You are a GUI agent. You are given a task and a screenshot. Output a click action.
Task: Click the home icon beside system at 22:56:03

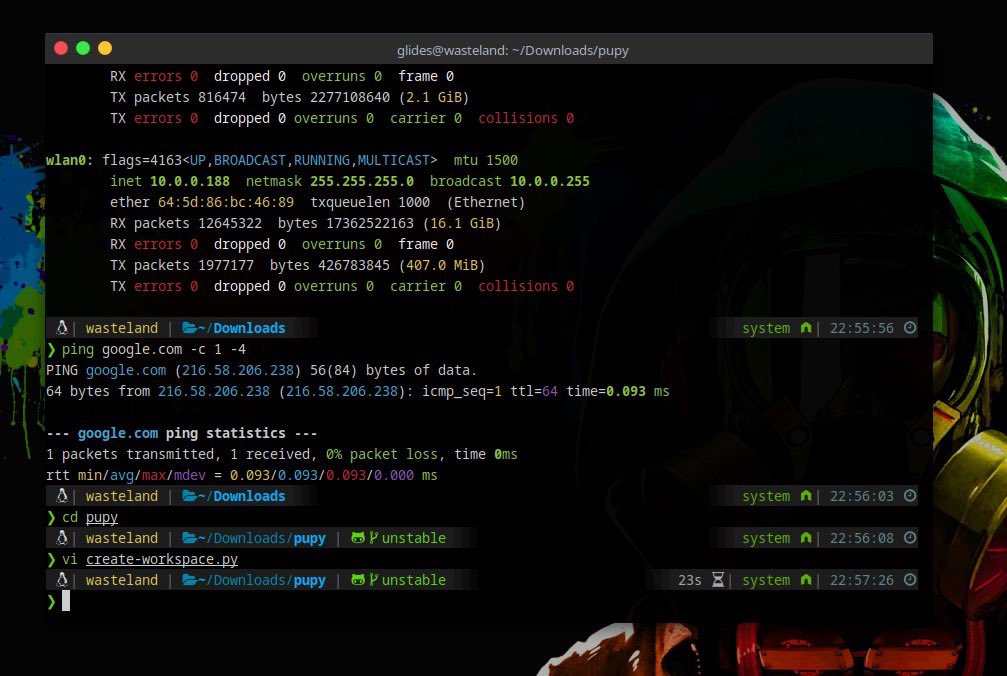805,496
